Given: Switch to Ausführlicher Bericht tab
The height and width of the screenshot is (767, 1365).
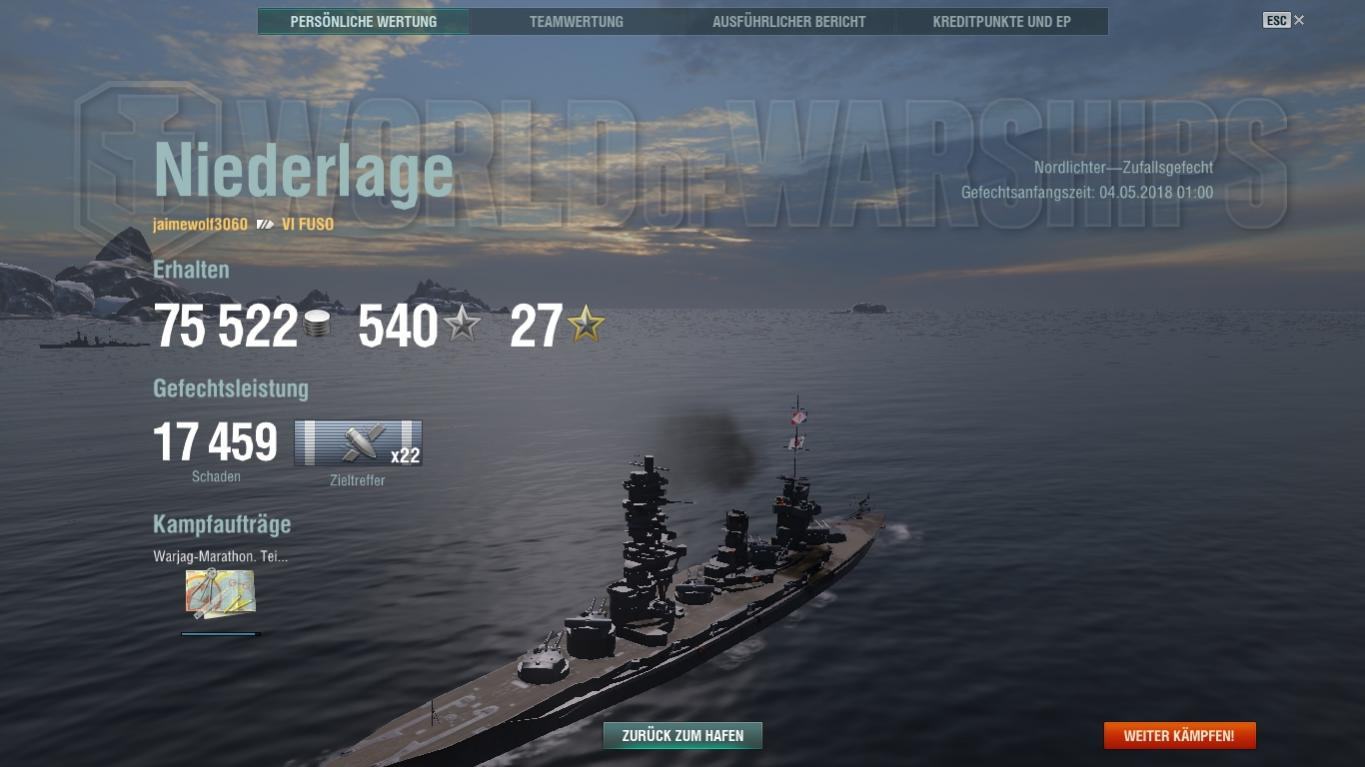Looking at the screenshot, I should (x=789, y=21).
